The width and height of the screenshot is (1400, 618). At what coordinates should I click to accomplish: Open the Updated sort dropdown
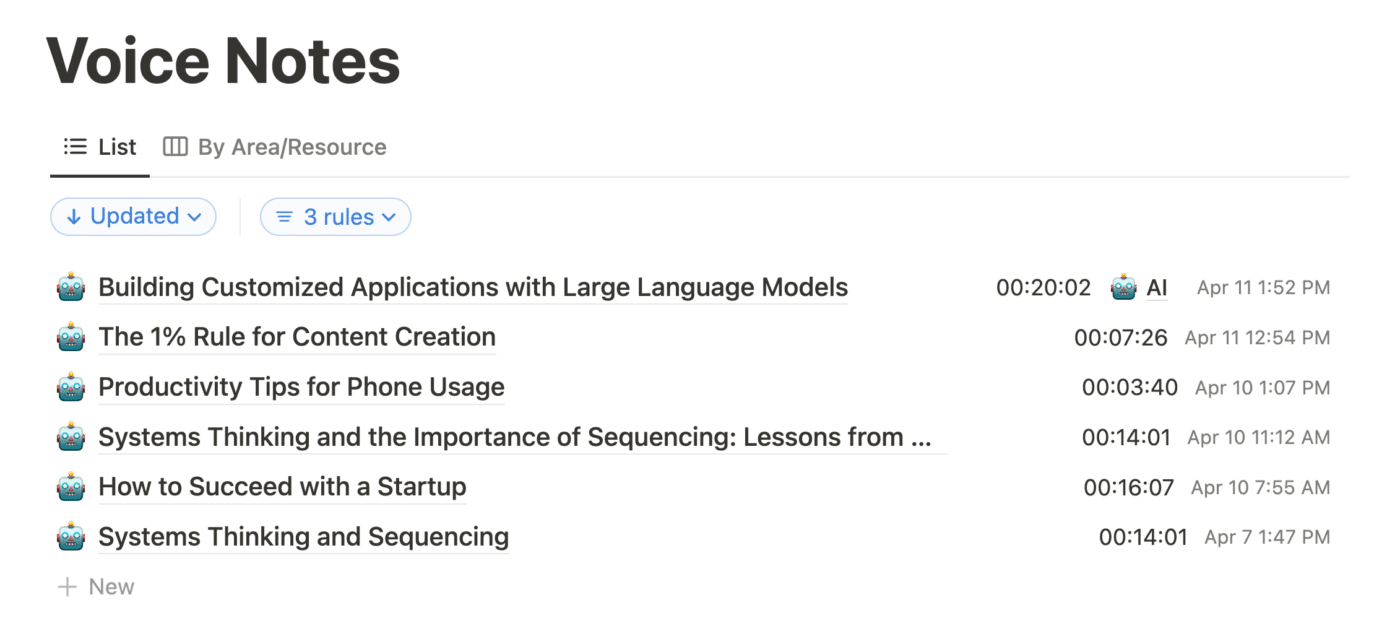coord(133,217)
